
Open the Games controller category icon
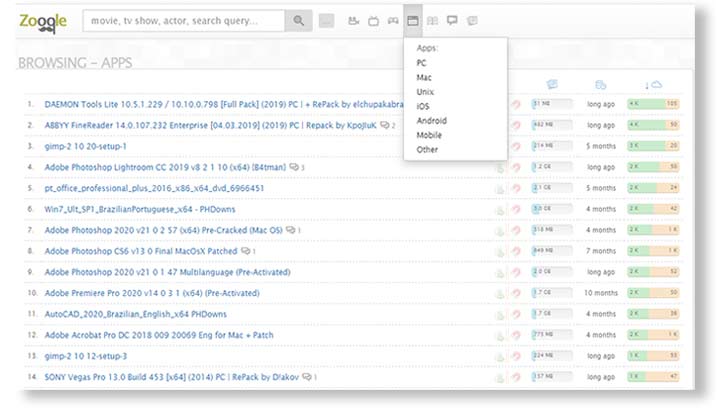point(393,21)
